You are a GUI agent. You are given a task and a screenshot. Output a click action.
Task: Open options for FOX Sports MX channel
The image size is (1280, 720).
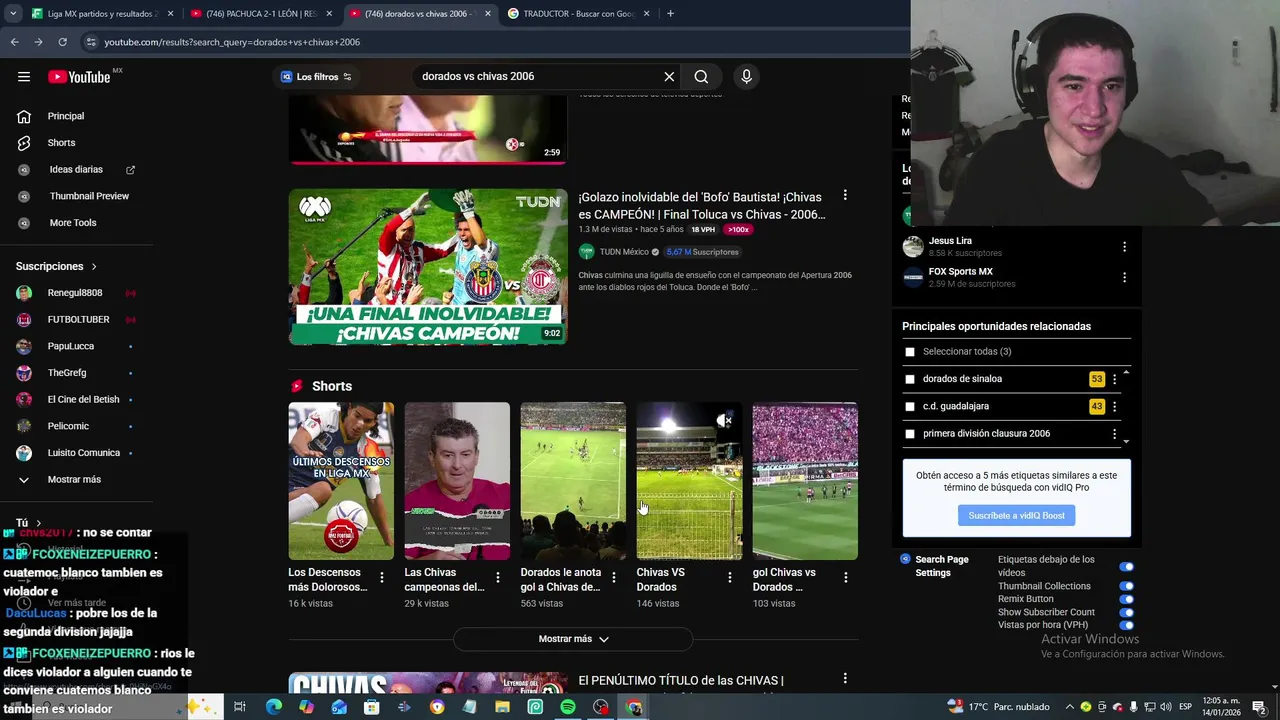pyautogui.click(x=1124, y=277)
